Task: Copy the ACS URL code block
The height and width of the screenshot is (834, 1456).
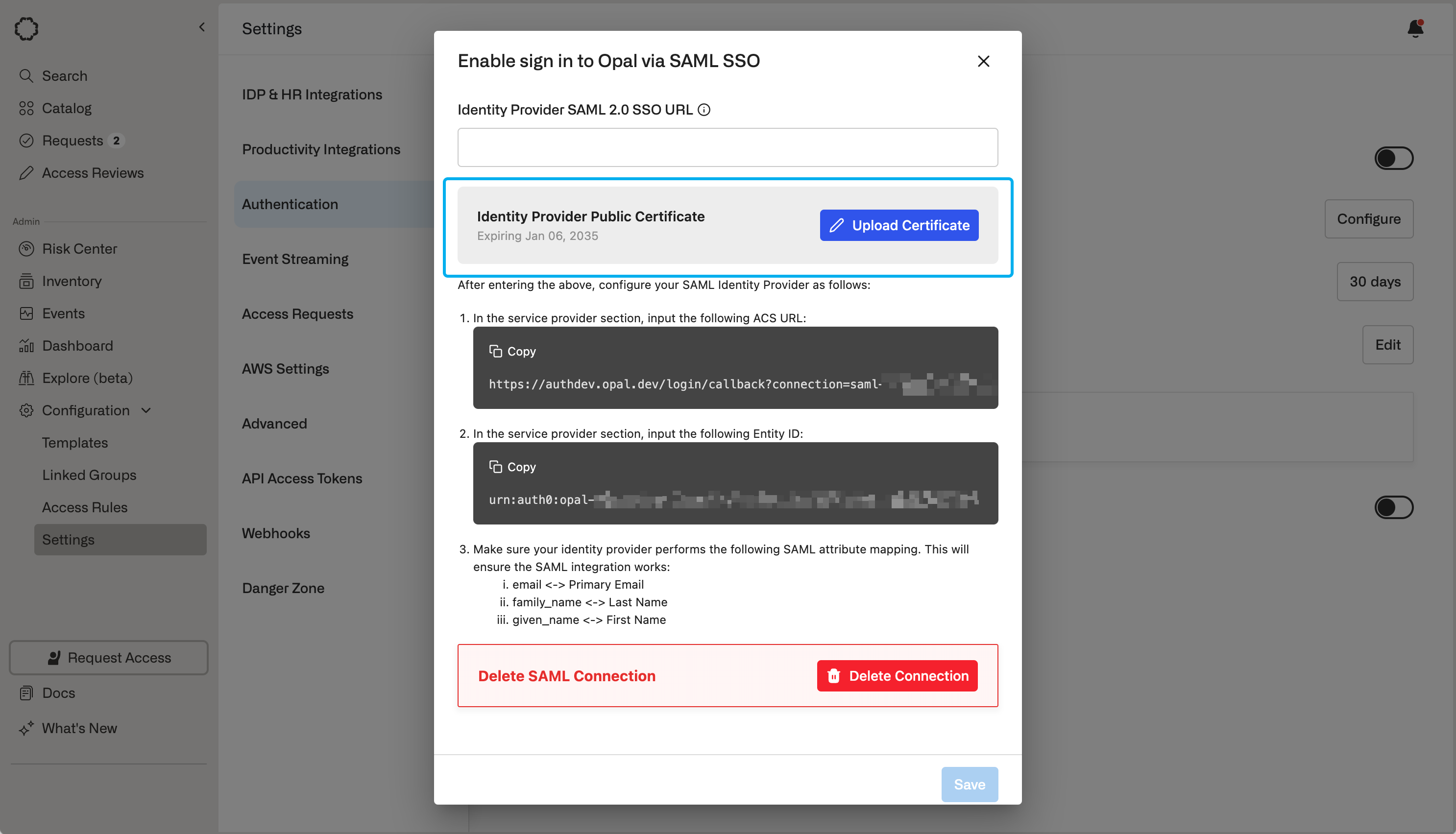Action: 512,351
